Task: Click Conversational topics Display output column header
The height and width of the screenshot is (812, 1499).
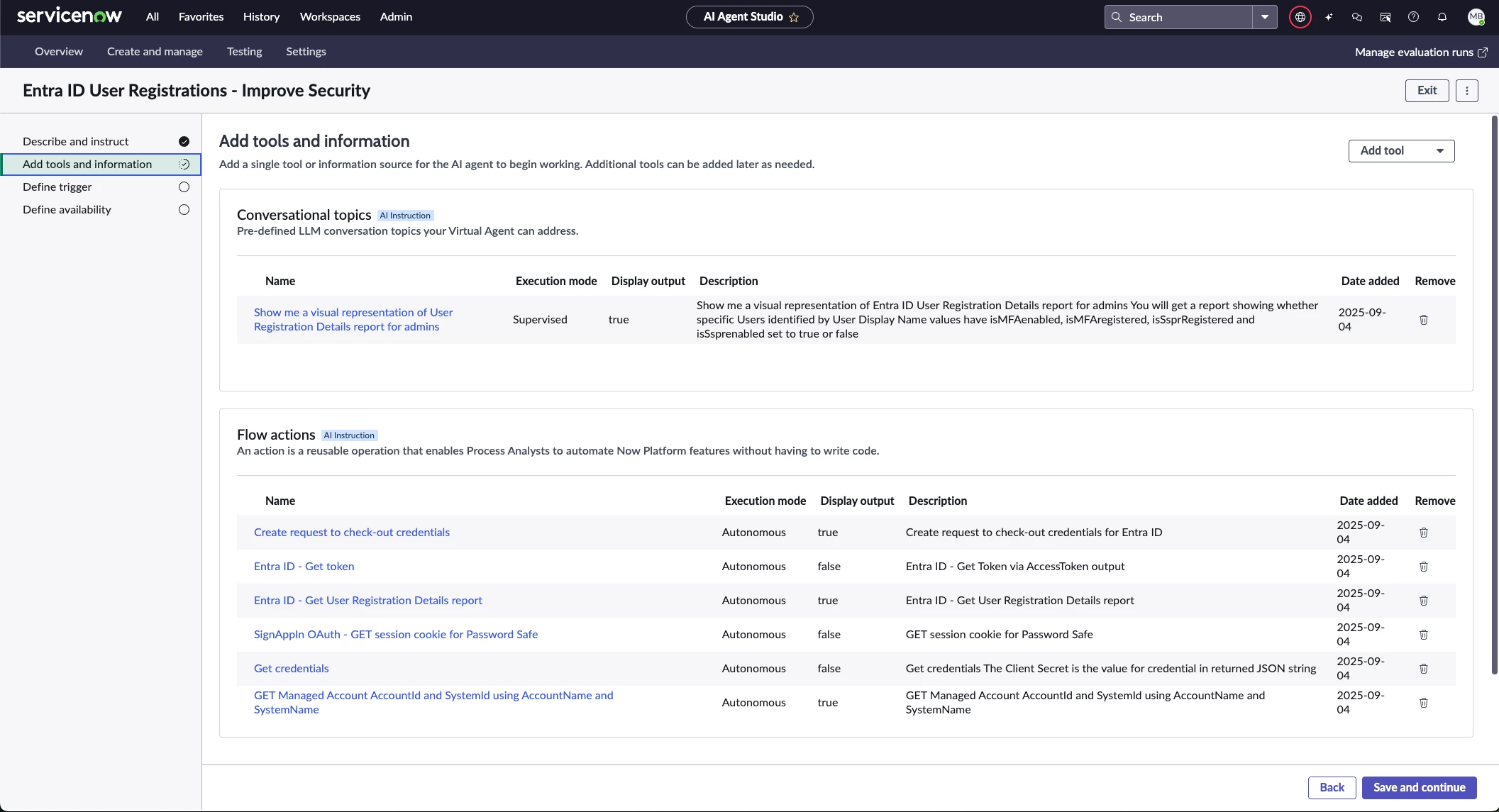Action: (648, 282)
